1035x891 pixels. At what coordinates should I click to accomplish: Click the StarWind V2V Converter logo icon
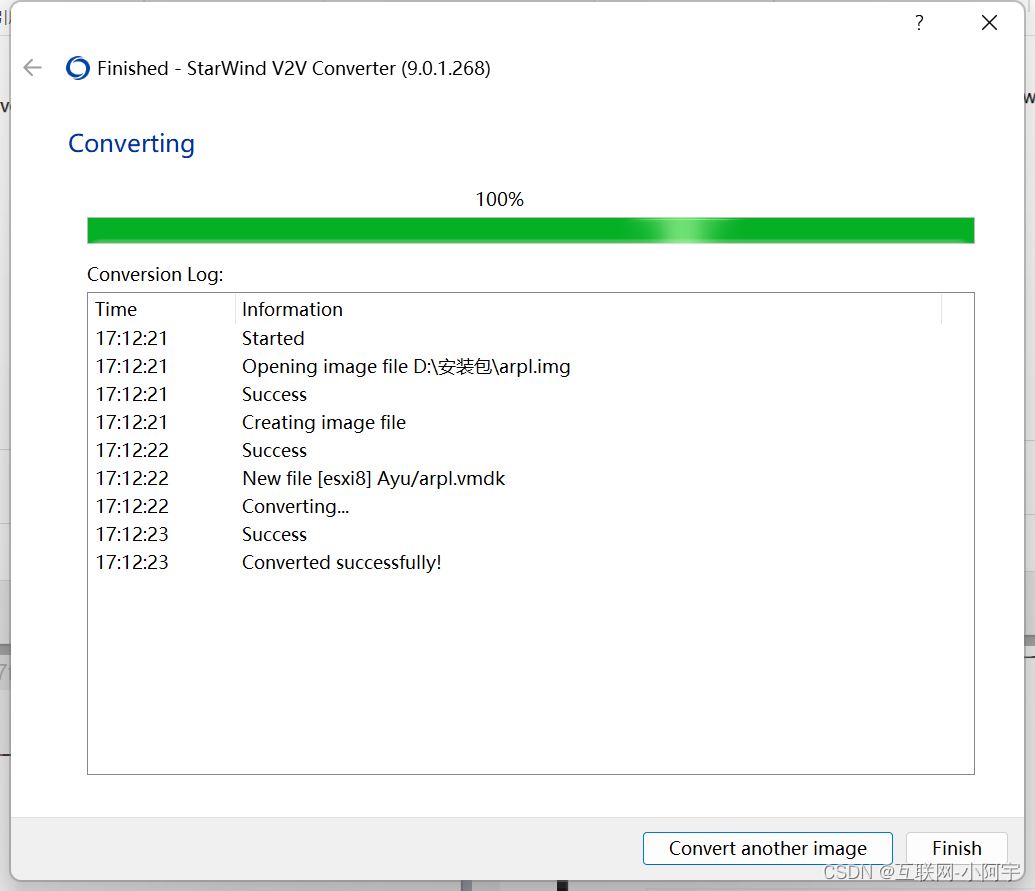(x=78, y=68)
